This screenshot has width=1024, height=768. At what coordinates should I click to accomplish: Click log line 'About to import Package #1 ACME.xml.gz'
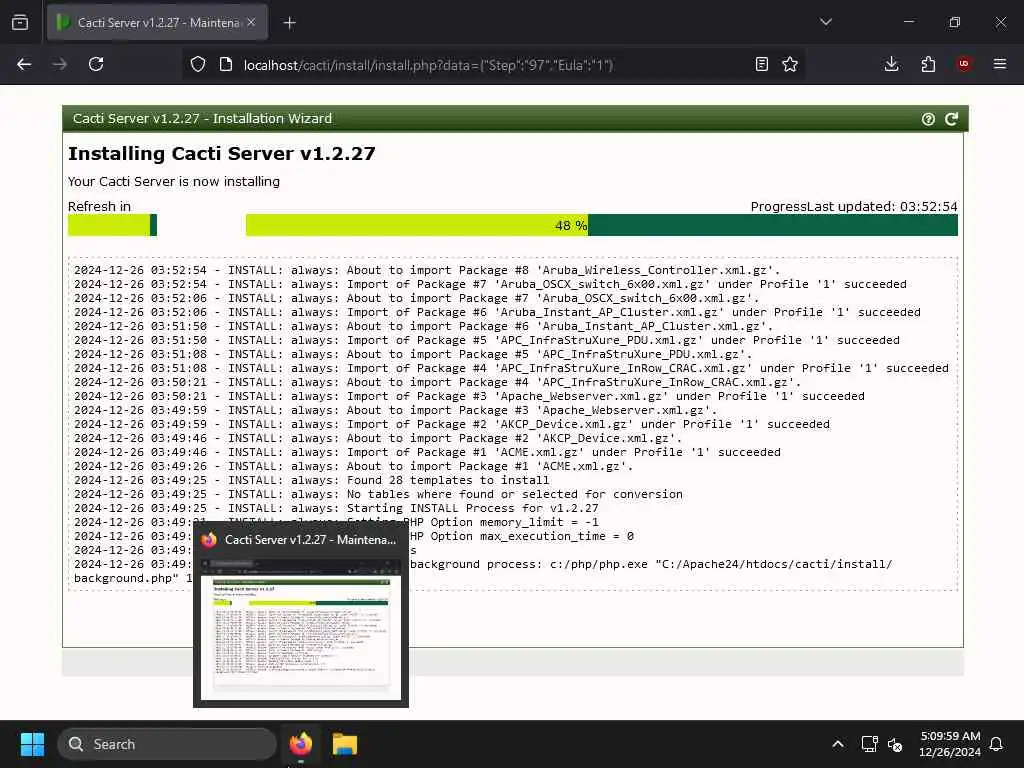(x=353, y=466)
